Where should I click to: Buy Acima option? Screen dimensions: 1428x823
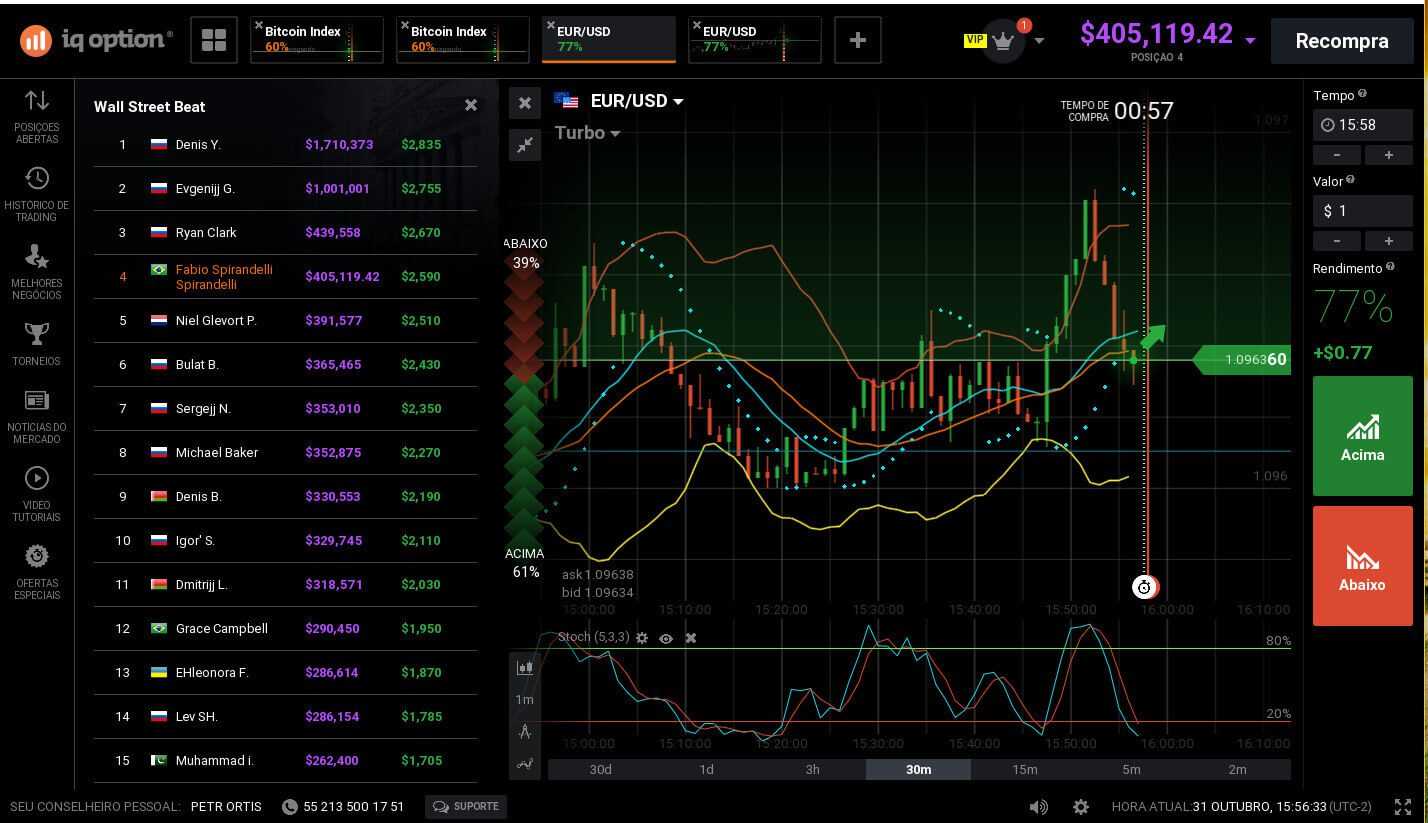point(1362,436)
